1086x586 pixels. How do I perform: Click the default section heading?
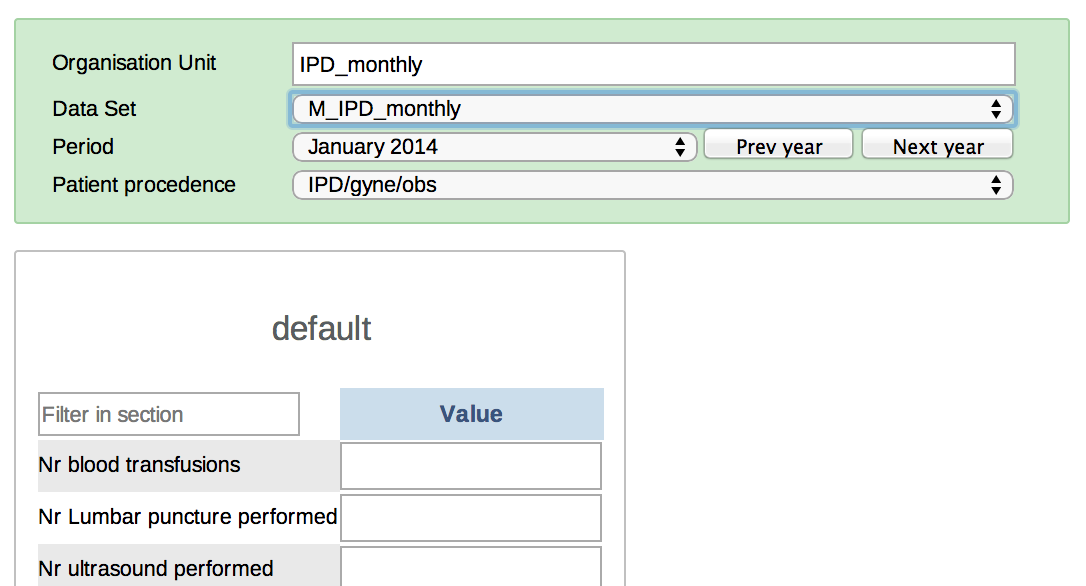pos(321,329)
